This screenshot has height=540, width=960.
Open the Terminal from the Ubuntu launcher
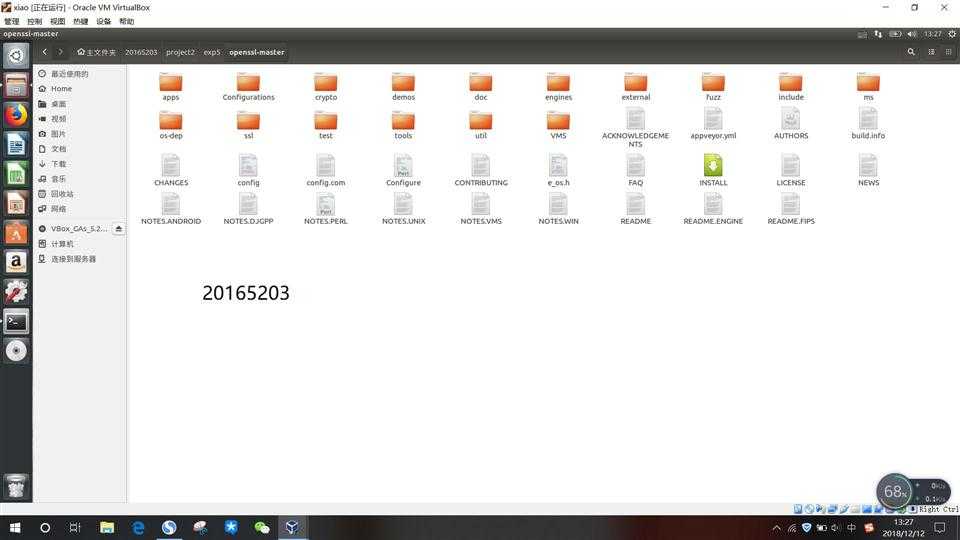(x=16, y=321)
